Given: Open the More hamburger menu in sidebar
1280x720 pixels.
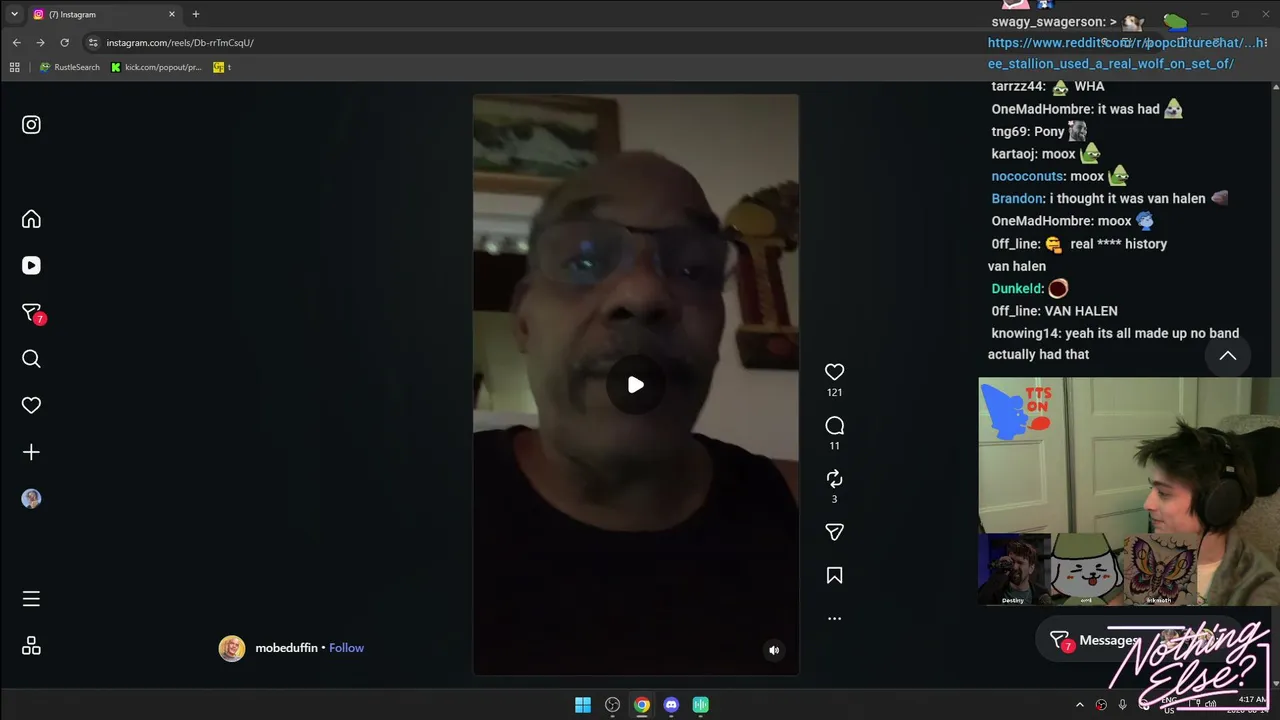Looking at the screenshot, I should pos(31,599).
